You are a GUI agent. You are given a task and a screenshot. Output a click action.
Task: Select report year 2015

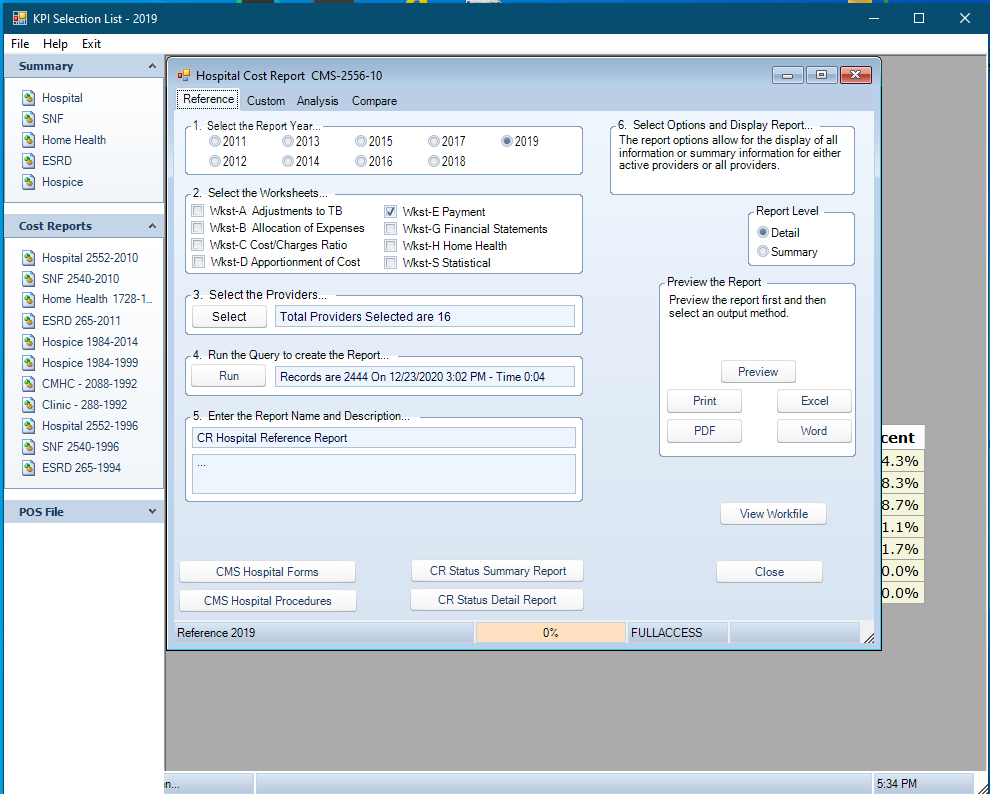coord(361,141)
